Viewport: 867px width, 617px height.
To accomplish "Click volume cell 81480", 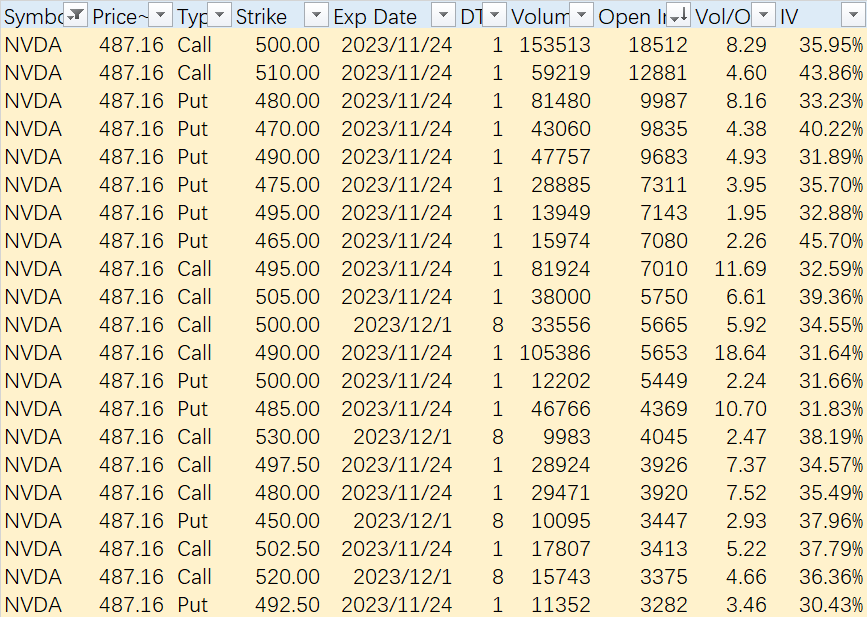I will [x=561, y=101].
